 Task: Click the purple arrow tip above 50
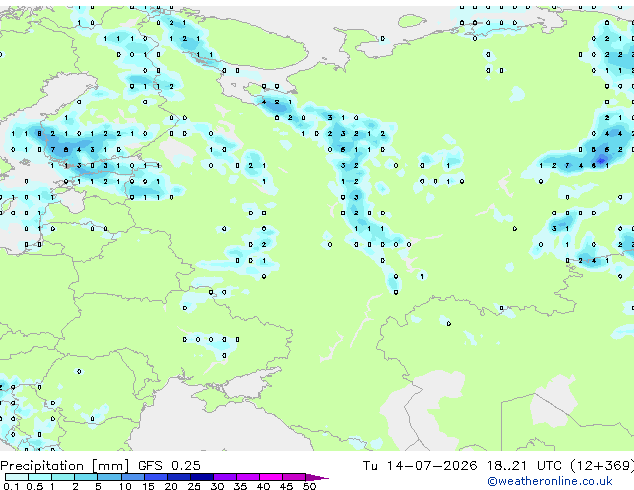coord(317,477)
